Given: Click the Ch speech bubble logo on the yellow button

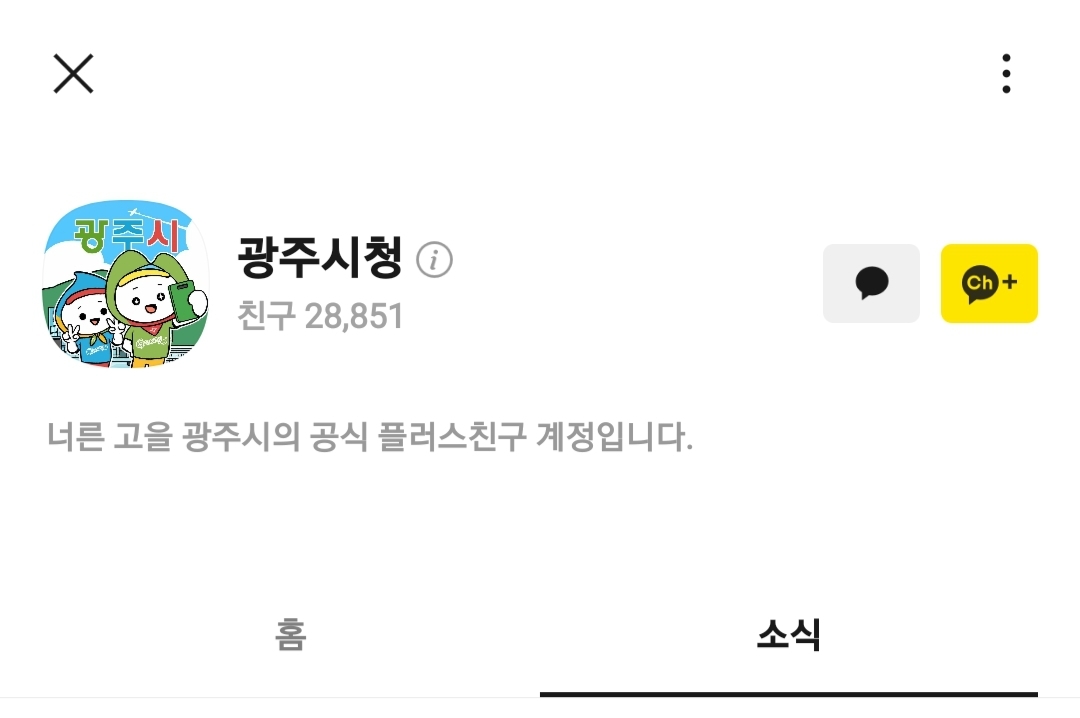Looking at the screenshot, I should click(x=980, y=284).
